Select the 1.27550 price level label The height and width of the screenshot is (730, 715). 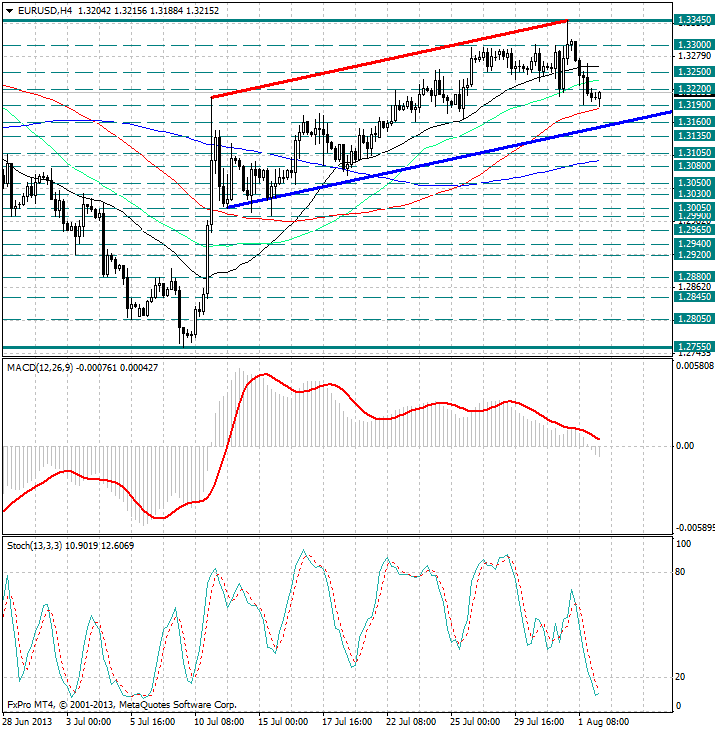pyautogui.click(x=694, y=347)
